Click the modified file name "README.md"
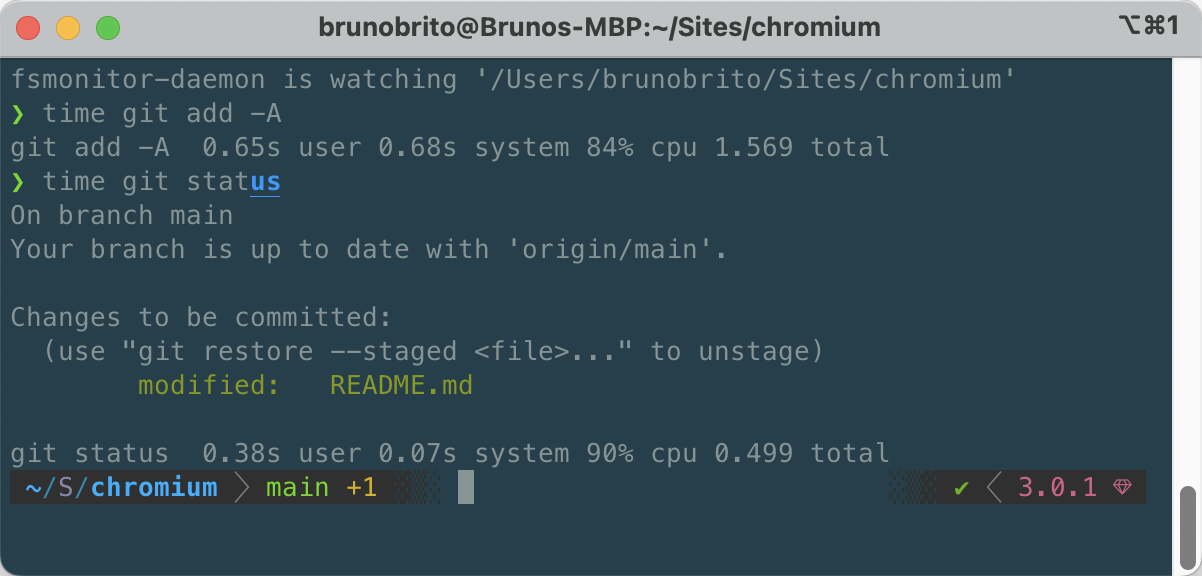This screenshot has height=576, width=1202. tap(401, 385)
